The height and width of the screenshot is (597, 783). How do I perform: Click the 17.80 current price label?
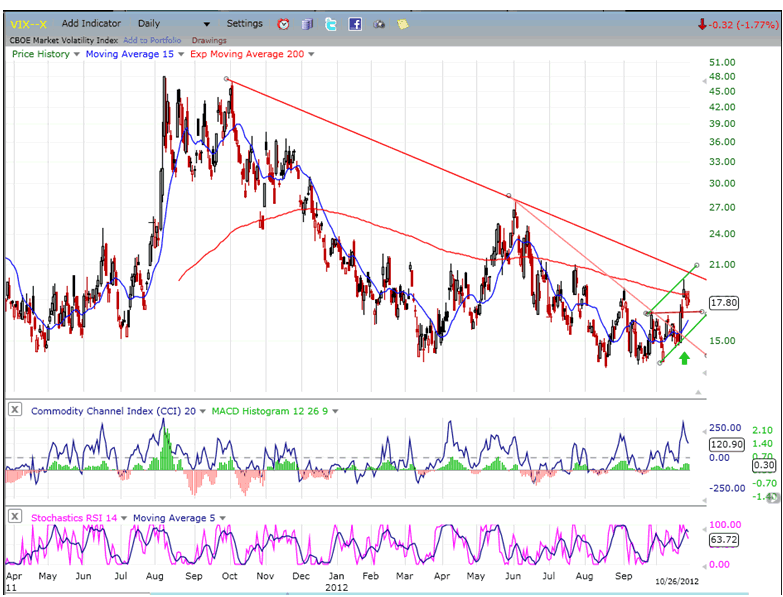[x=723, y=302]
